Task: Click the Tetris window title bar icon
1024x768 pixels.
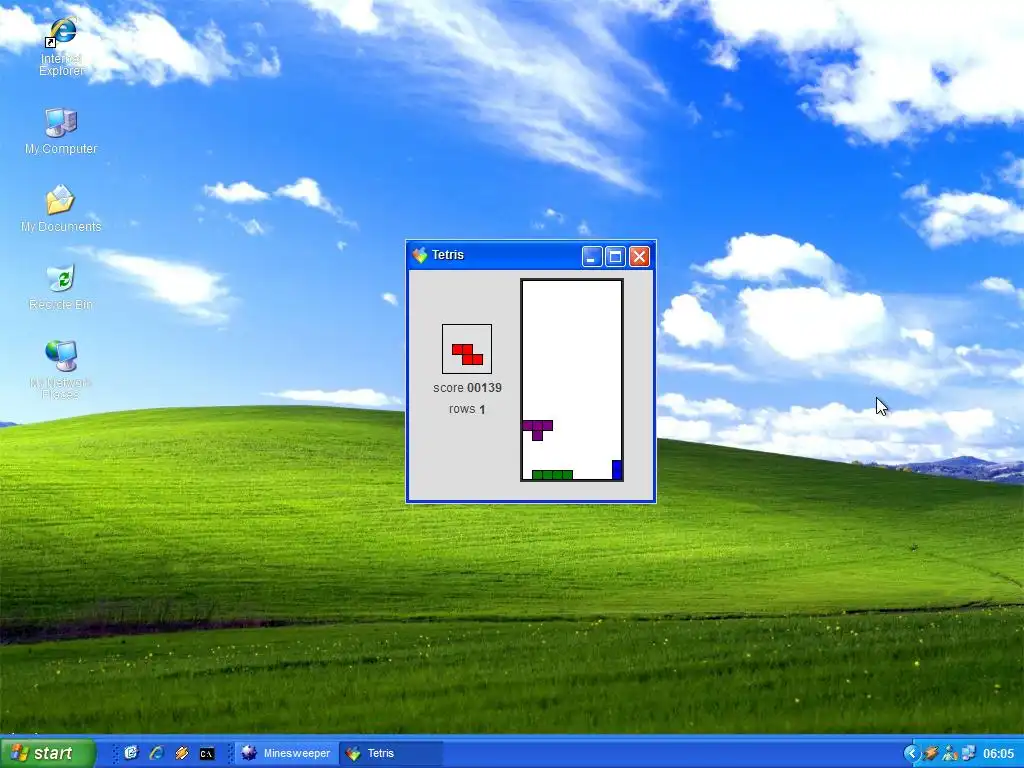Action: click(x=419, y=255)
